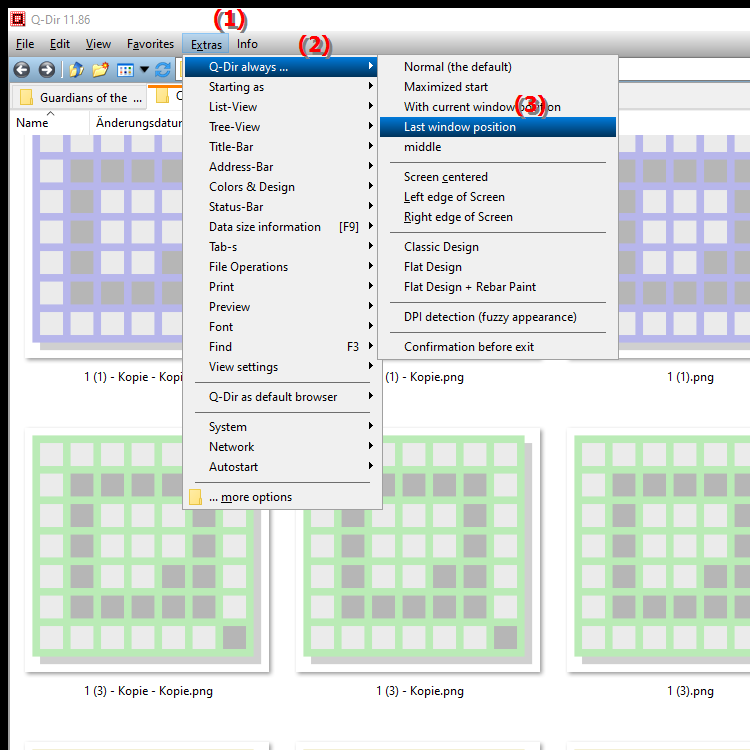Choose Left edge of Screen
Viewport: 750px width, 750px height.
coord(497,197)
